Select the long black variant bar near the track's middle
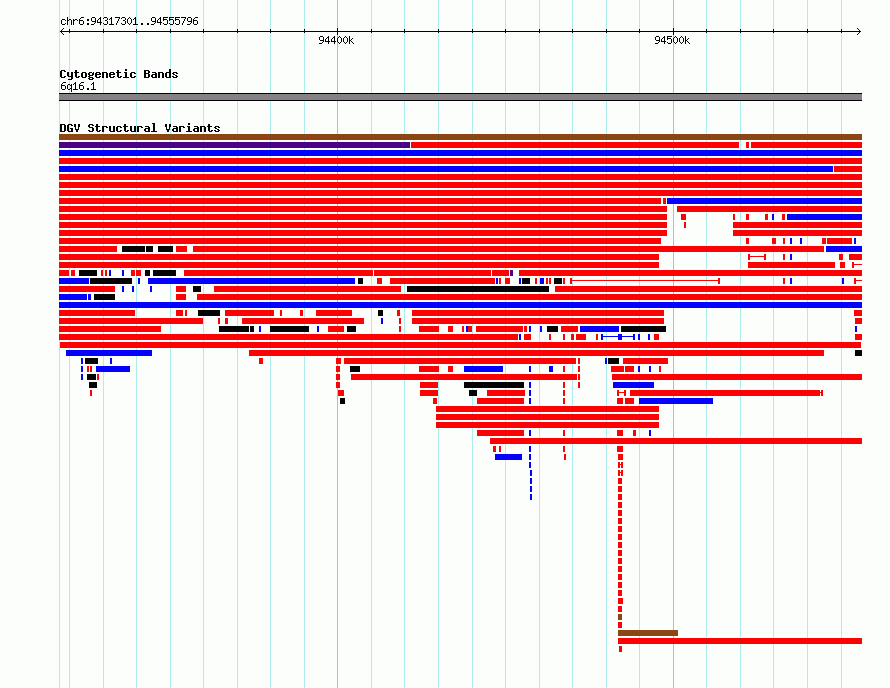Viewport: 890px width, 688px height. 478,289
